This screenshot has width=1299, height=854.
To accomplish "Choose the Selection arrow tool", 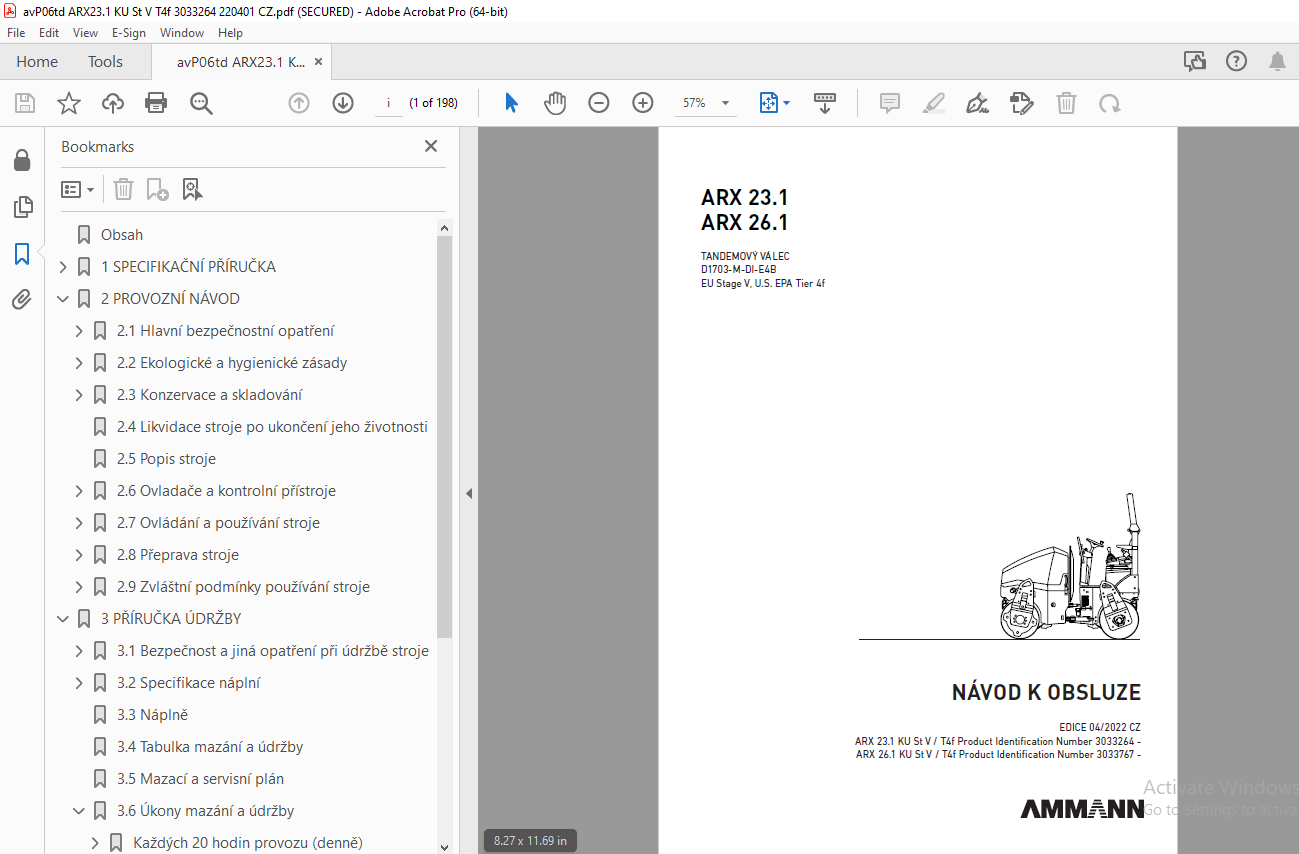I will (x=511, y=103).
